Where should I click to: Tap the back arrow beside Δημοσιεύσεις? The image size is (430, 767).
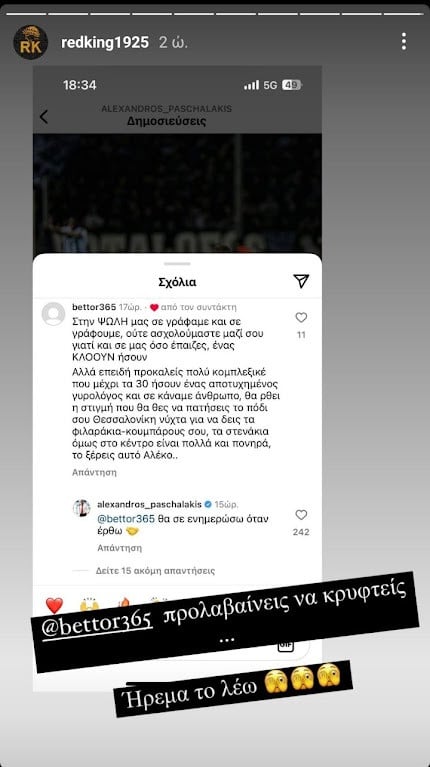pos(44,116)
